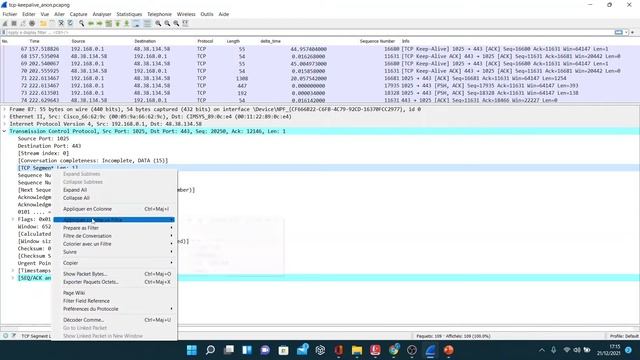
Task: Jump to the last packet with the toolbar icon
Action: (127, 24)
